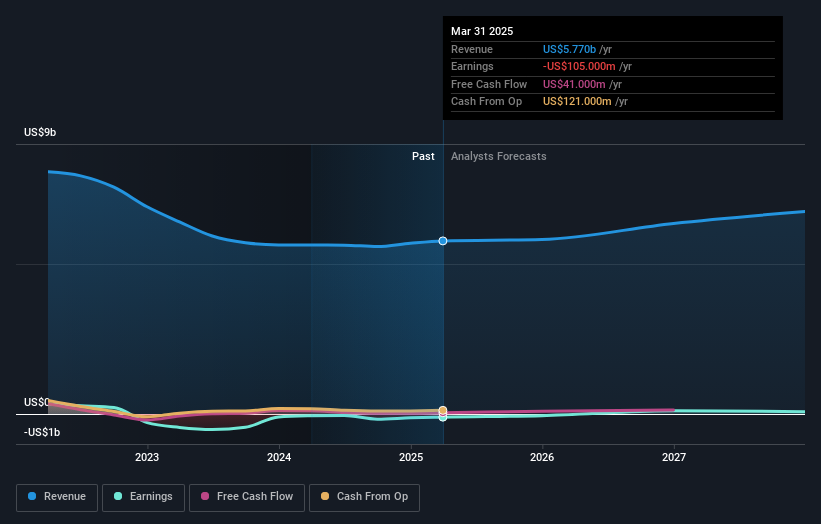The height and width of the screenshot is (524, 821).
Task: Click the Cash From Op label in tooltip
Action: [x=486, y=102]
